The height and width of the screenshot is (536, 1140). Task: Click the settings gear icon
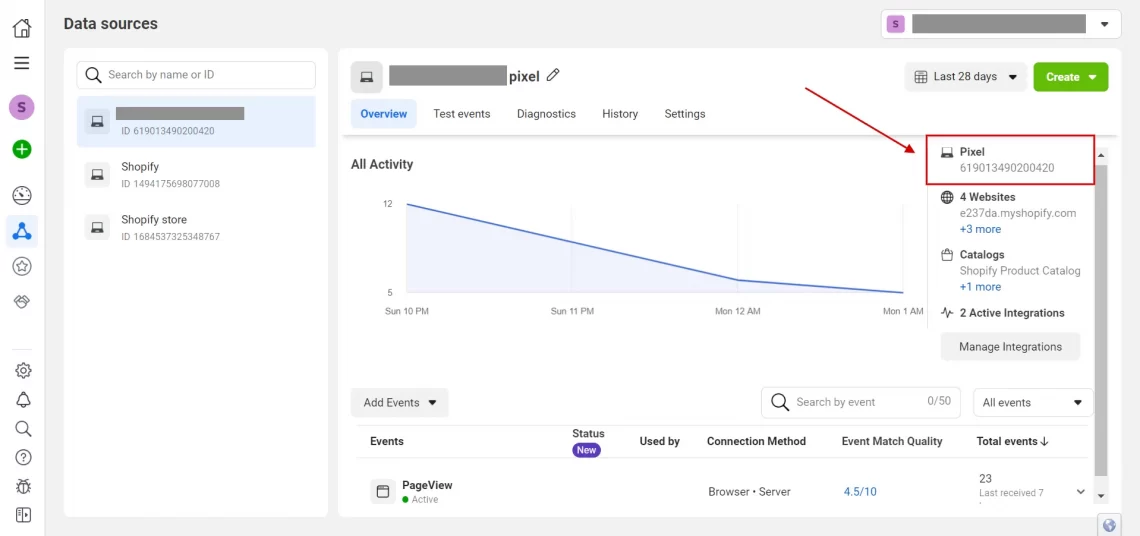click(22, 370)
